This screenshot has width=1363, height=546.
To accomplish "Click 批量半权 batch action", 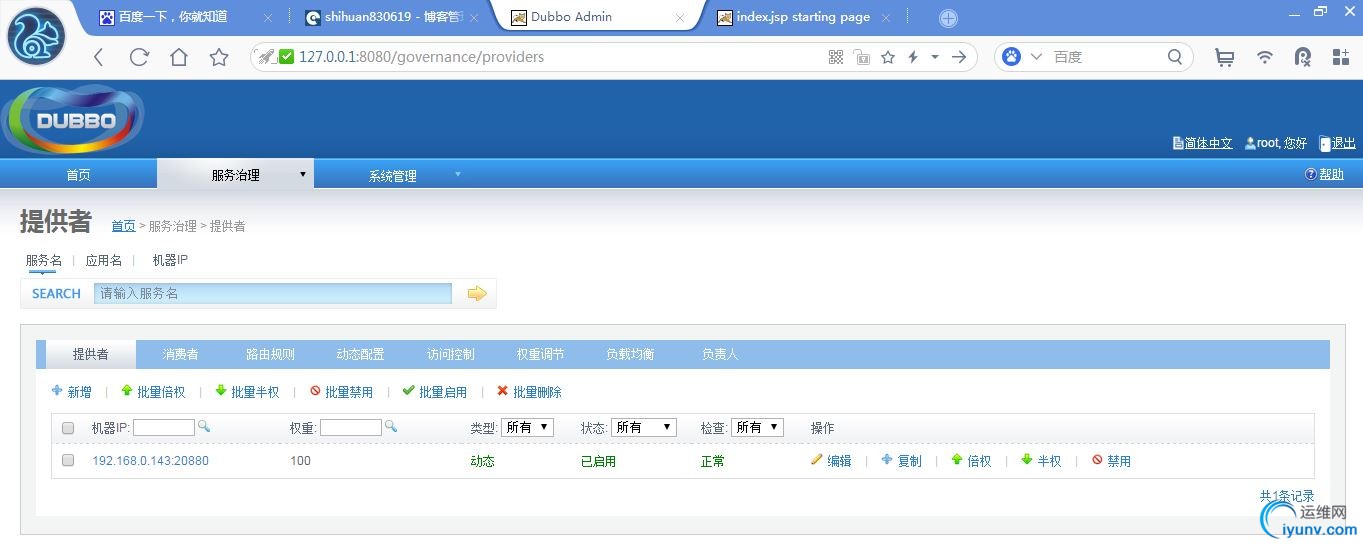I will click(247, 392).
